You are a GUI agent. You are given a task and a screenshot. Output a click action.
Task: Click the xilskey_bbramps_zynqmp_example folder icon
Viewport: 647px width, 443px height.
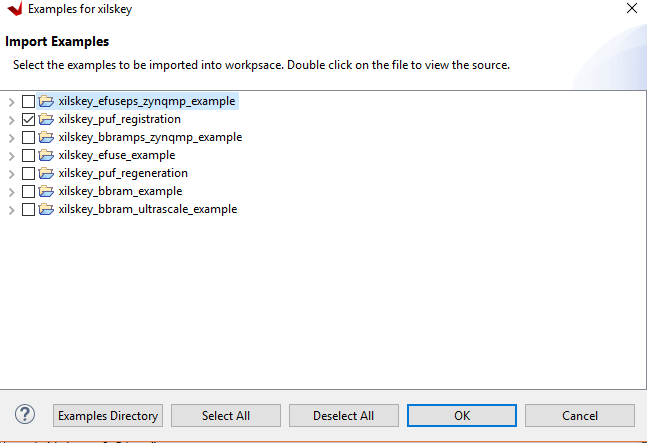point(46,137)
